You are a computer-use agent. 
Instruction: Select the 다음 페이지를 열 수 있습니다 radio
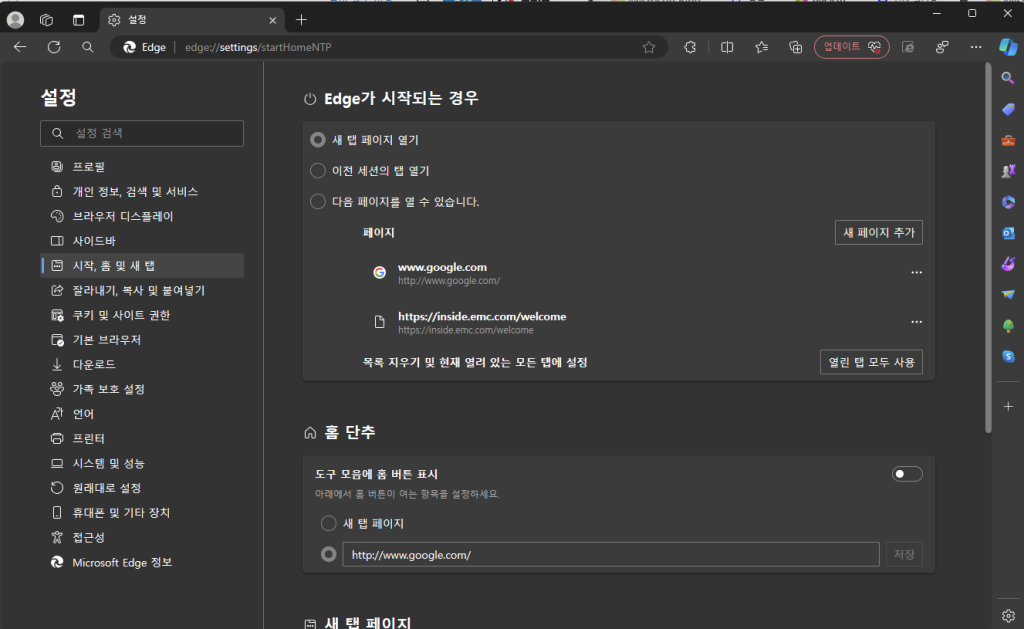tap(318, 201)
